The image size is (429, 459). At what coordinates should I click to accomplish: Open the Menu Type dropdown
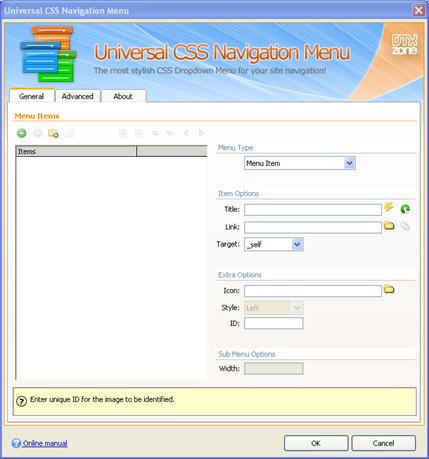tap(300, 163)
